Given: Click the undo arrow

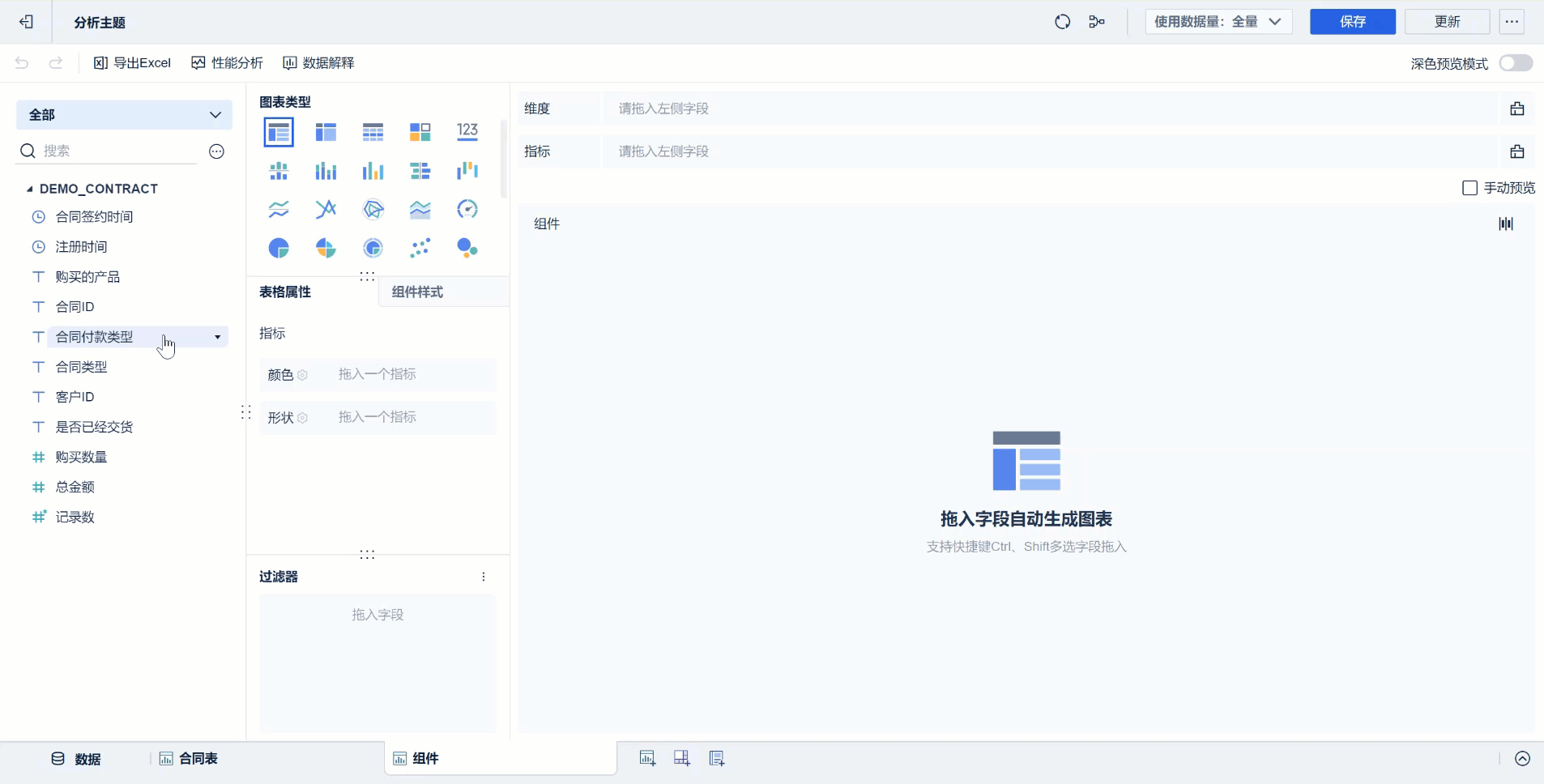Looking at the screenshot, I should pos(22,63).
